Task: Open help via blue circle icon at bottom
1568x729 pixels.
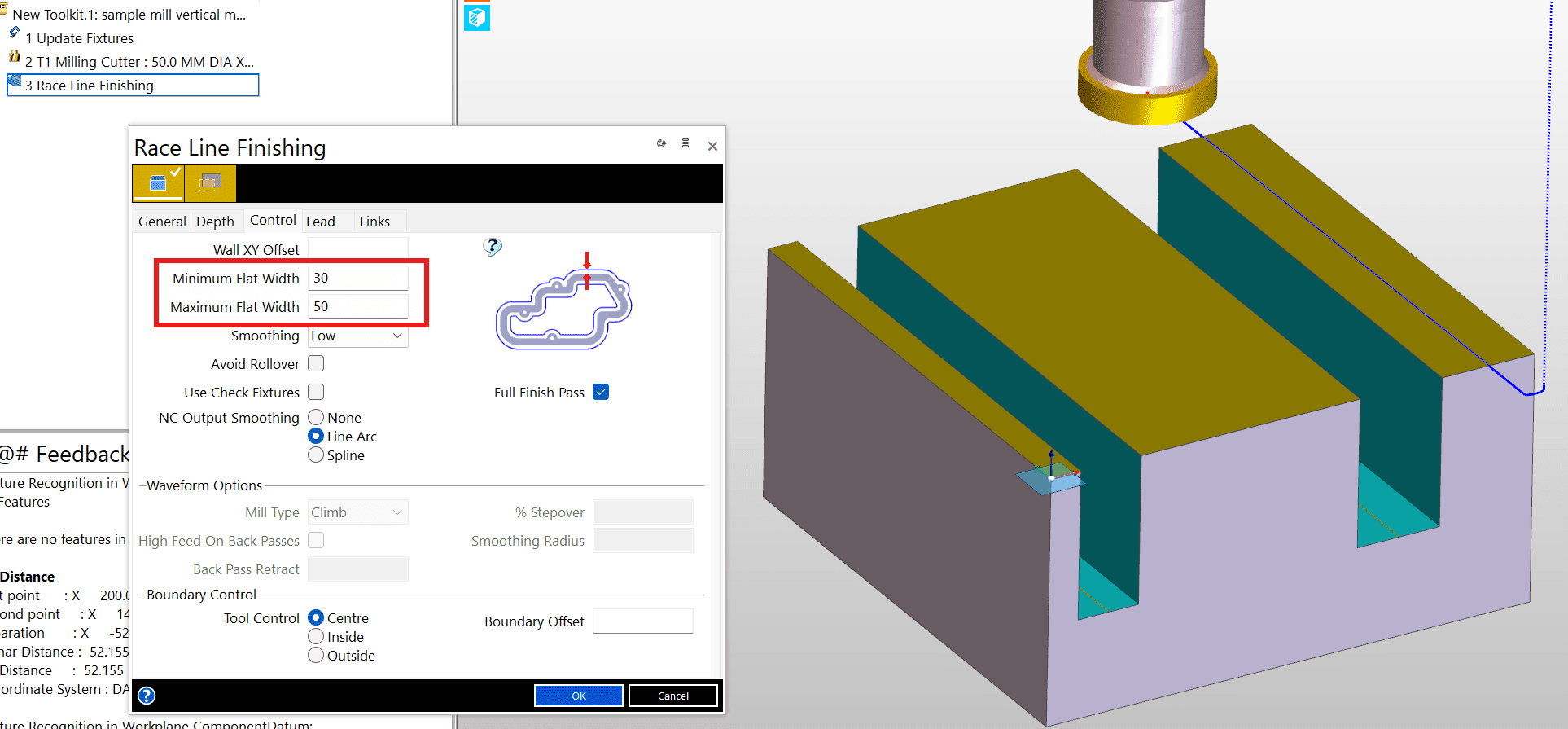Action: (147, 696)
